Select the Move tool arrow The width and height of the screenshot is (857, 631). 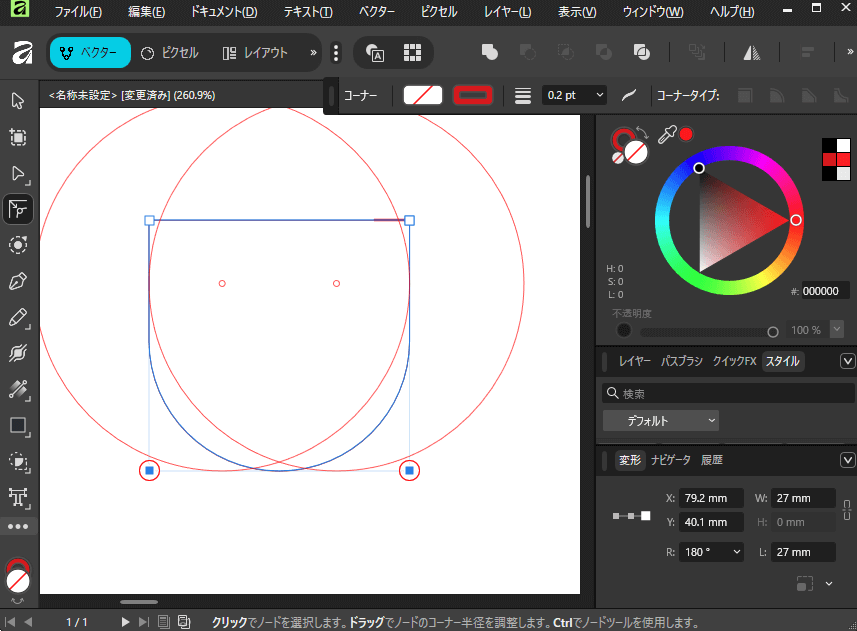(18, 100)
